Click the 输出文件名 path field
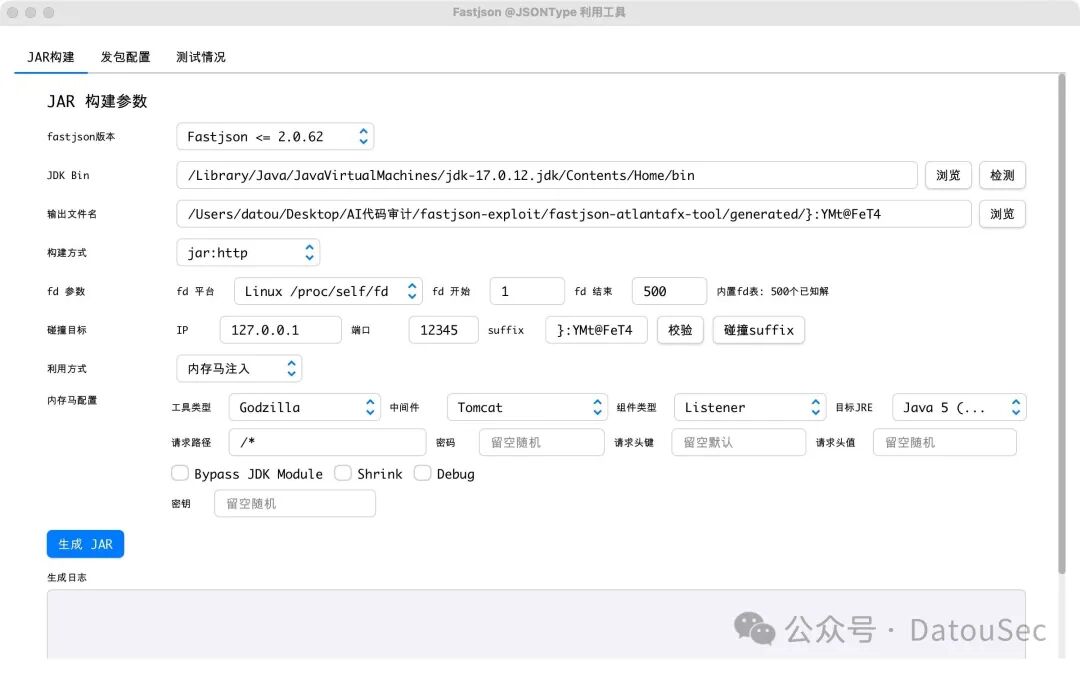The height and width of the screenshot is (673, 1080). pyautogui.click(x=574, y=214)
